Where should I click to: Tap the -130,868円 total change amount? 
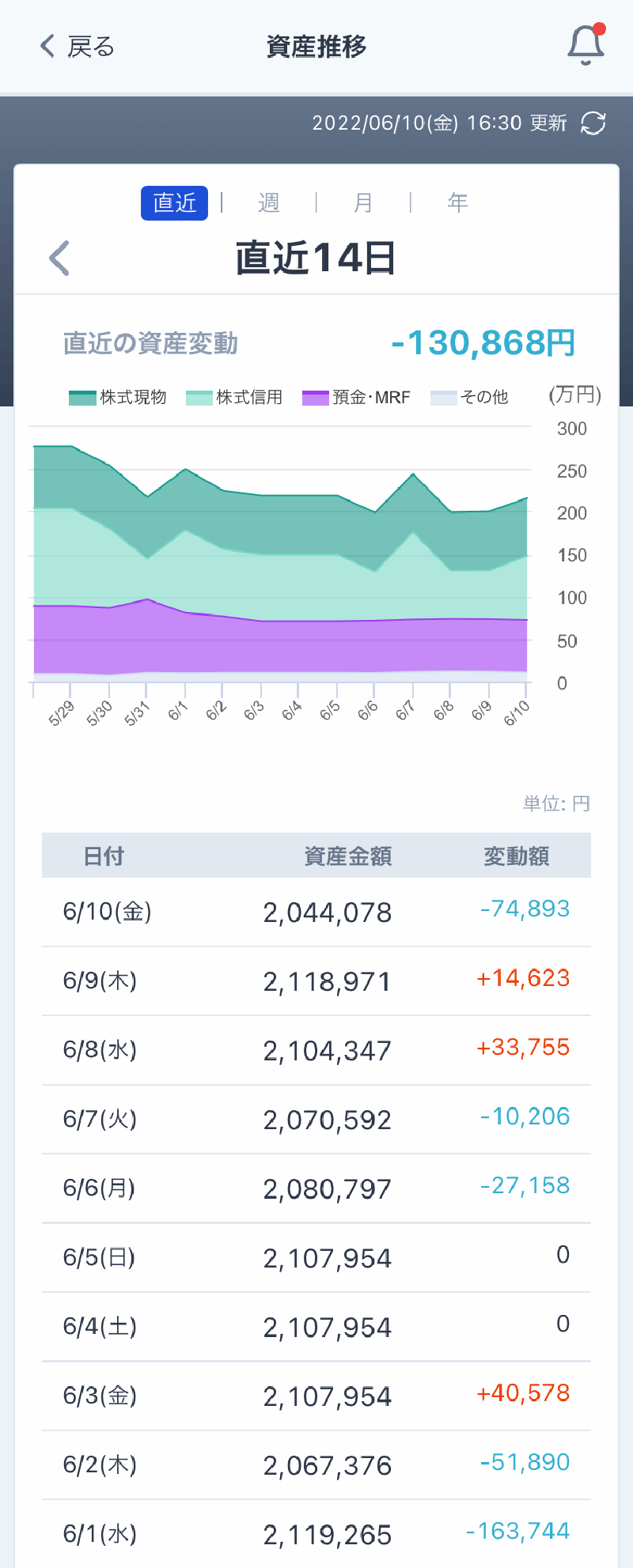483,343
